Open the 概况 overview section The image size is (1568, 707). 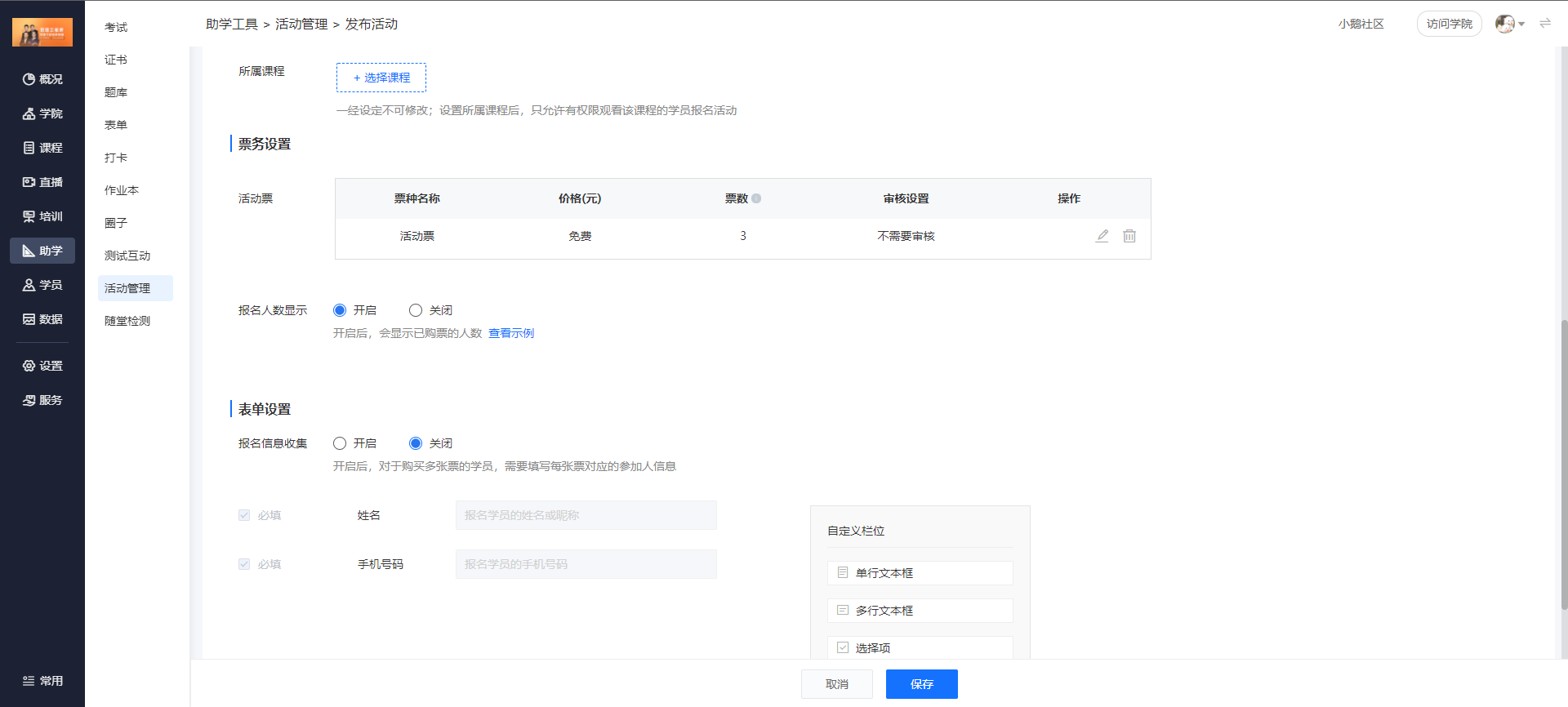tap(42, 79)
